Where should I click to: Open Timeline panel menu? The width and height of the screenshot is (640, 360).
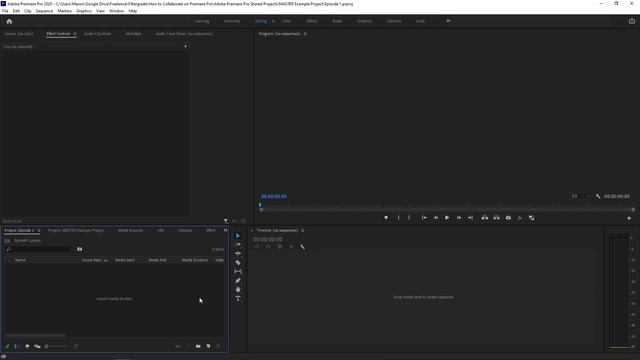click(302, 231)
